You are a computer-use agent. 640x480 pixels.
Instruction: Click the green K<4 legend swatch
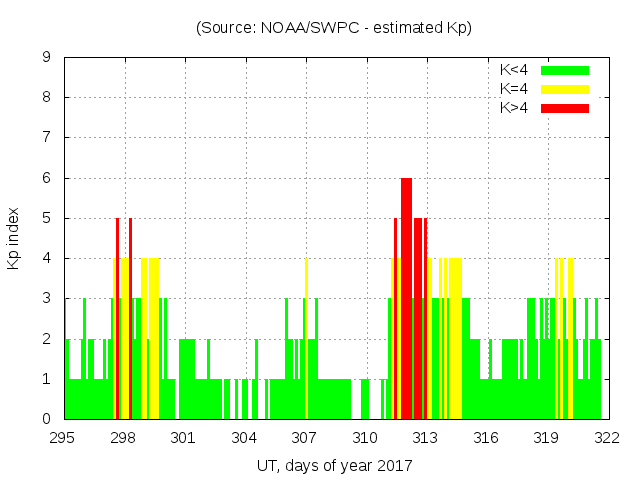[x=565, y=70]
